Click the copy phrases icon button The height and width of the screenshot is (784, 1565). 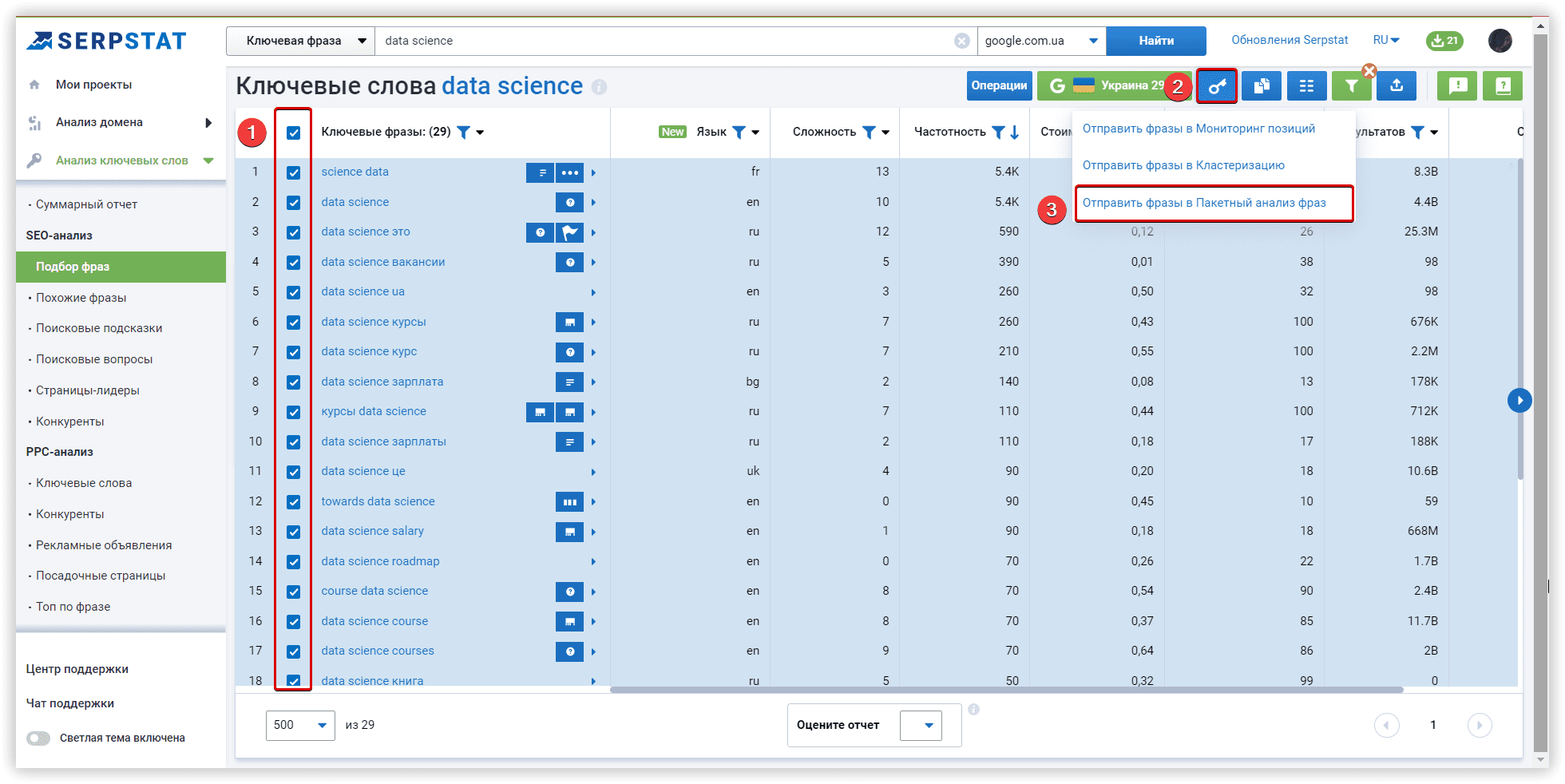(1262, 86)
